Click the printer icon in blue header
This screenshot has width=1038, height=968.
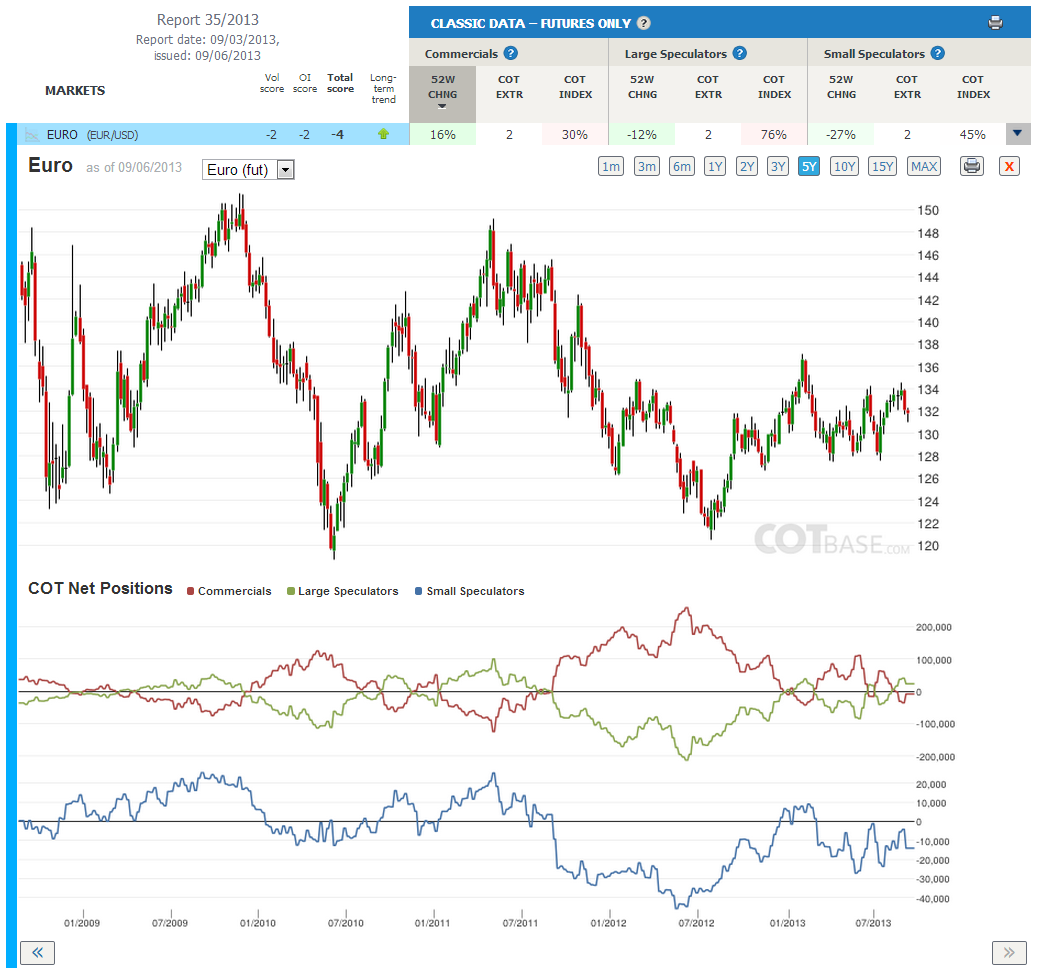point(995,23)
